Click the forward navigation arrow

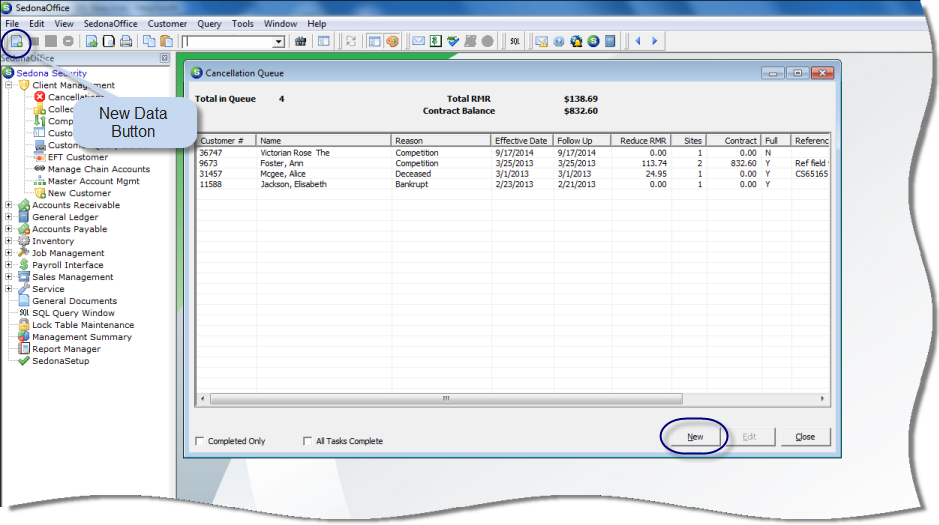click(x=655, y=41)
